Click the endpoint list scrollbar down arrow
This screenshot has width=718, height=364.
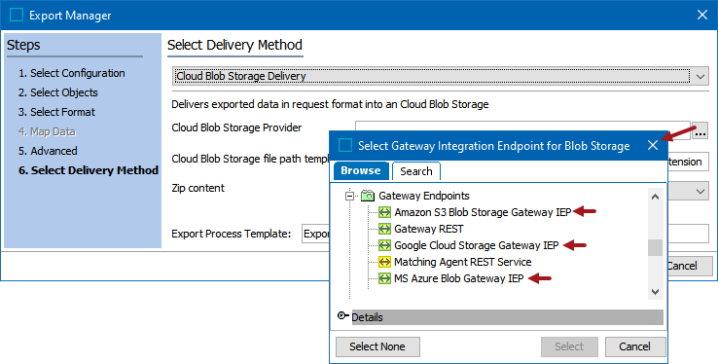coord(655,292)
